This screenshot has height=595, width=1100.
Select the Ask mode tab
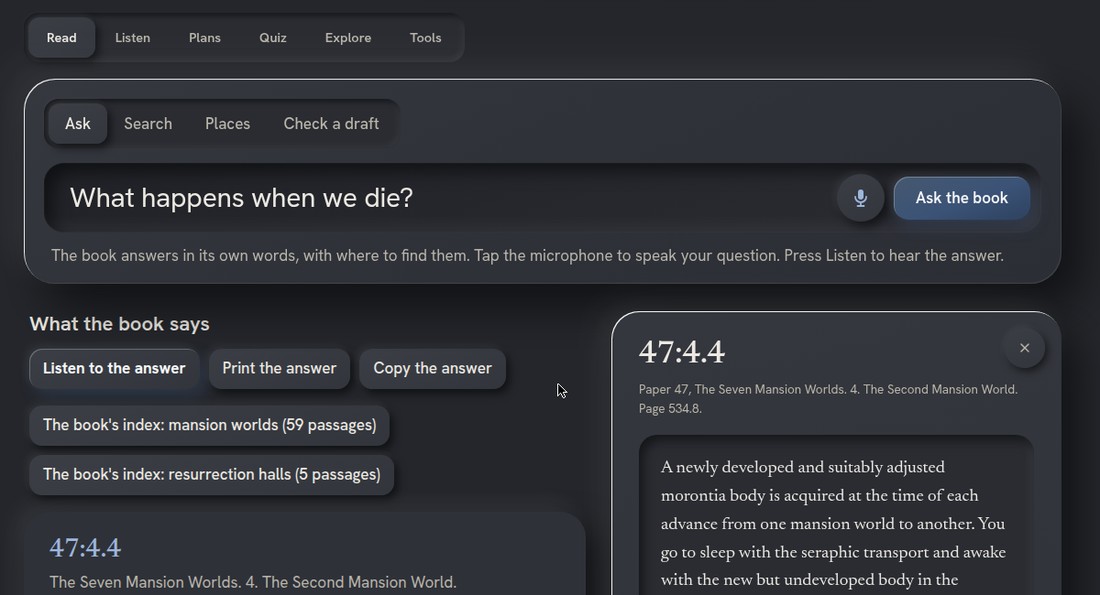point(78,123)
